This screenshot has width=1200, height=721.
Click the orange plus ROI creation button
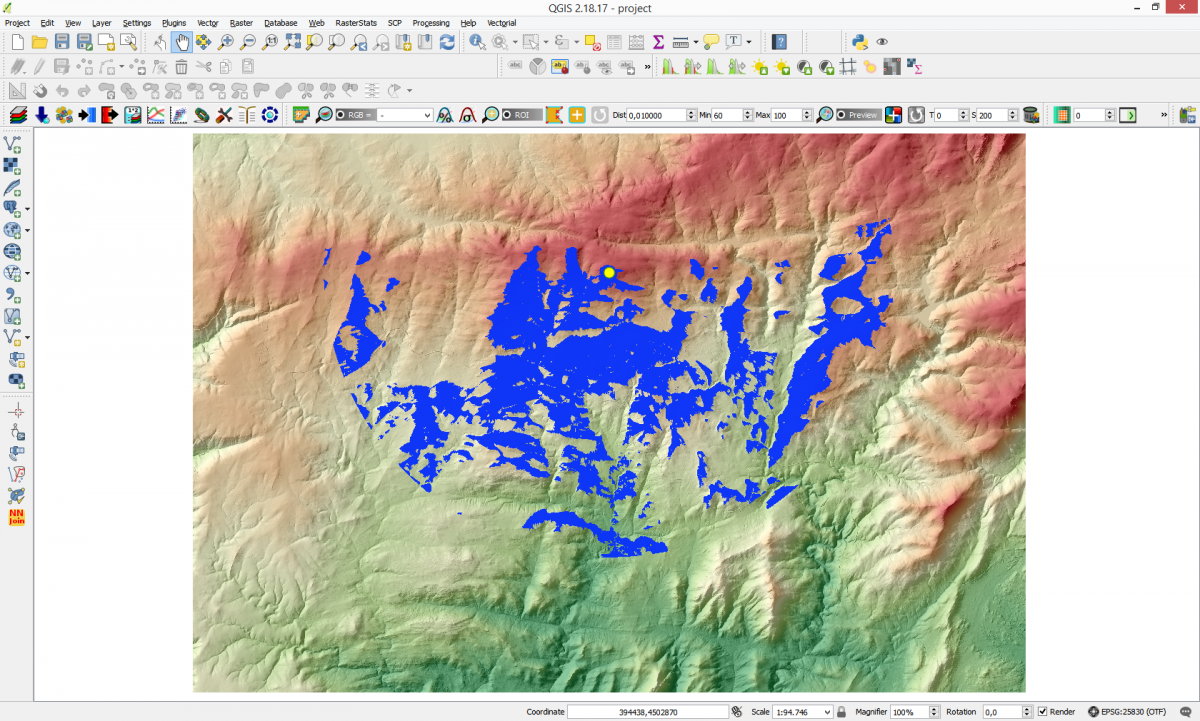coord(575,114)
